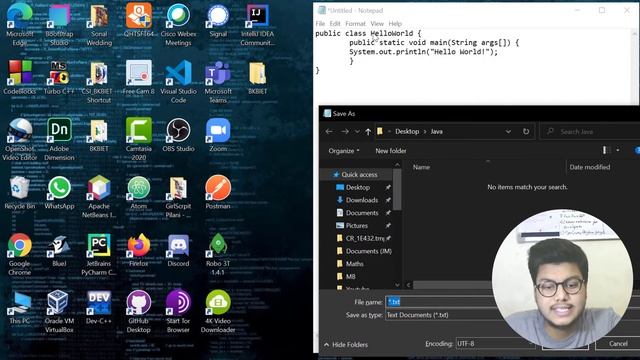
Task: Launch Adobe Dimension icon
Action: pyautogui.click(x=59, y=139)
